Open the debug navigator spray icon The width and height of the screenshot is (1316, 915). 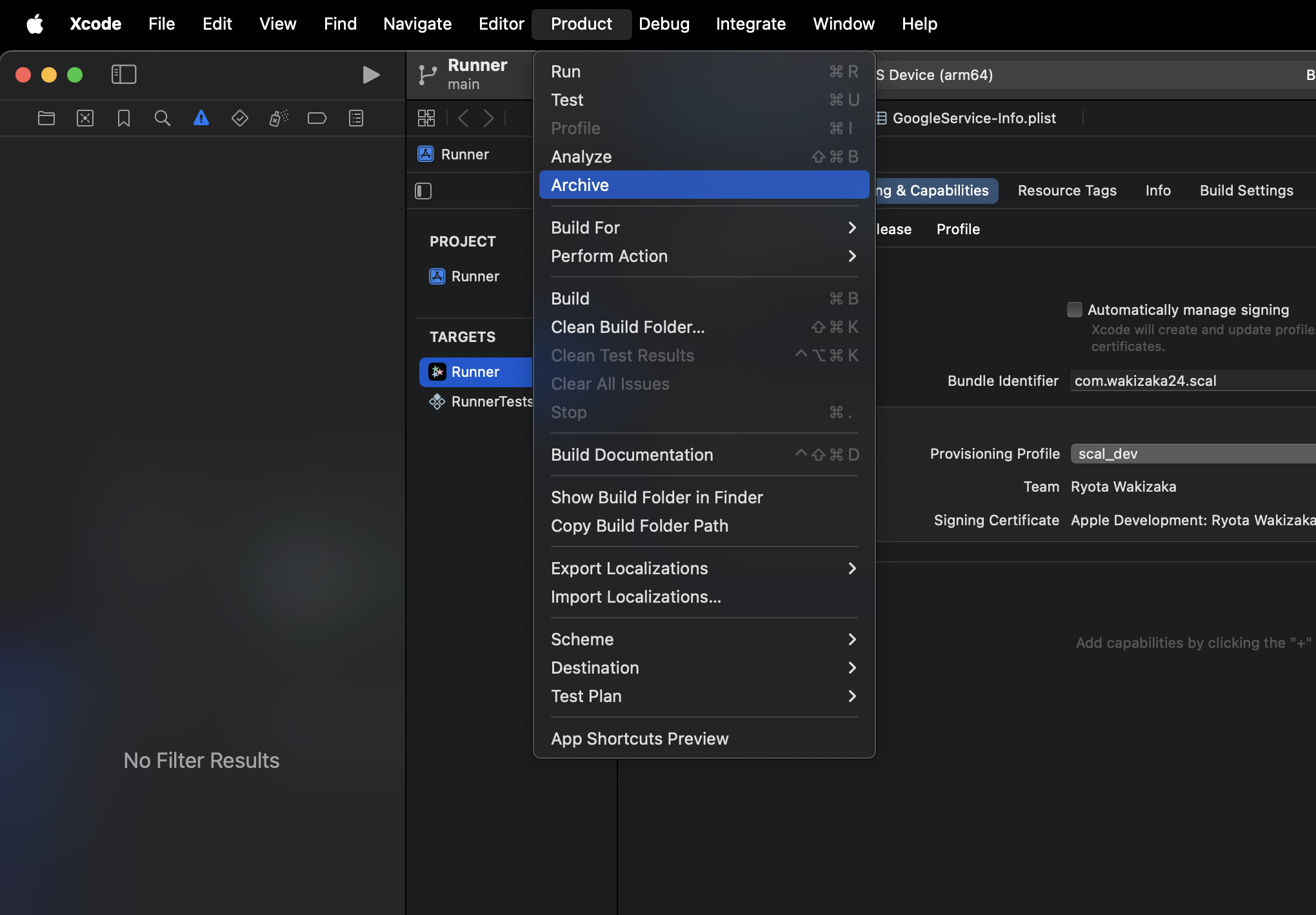278,118
